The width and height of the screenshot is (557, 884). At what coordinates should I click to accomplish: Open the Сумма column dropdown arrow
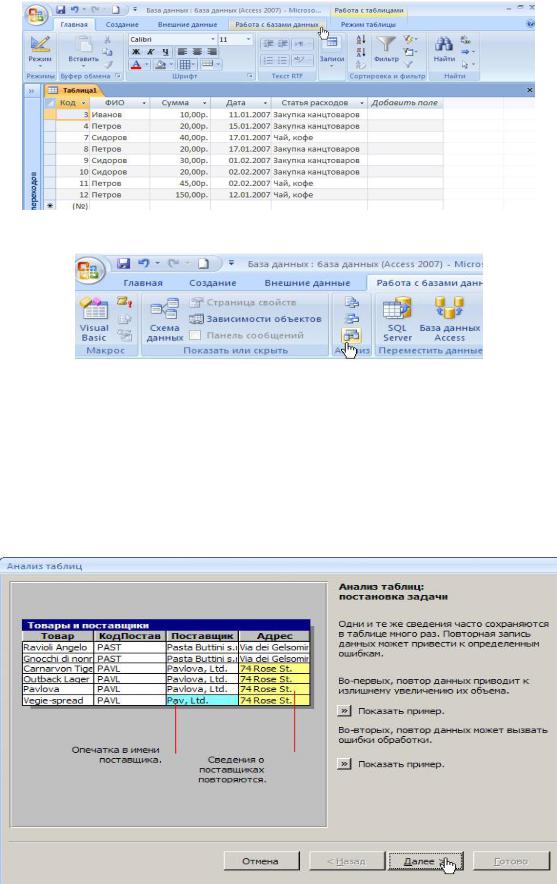(205, 103)
